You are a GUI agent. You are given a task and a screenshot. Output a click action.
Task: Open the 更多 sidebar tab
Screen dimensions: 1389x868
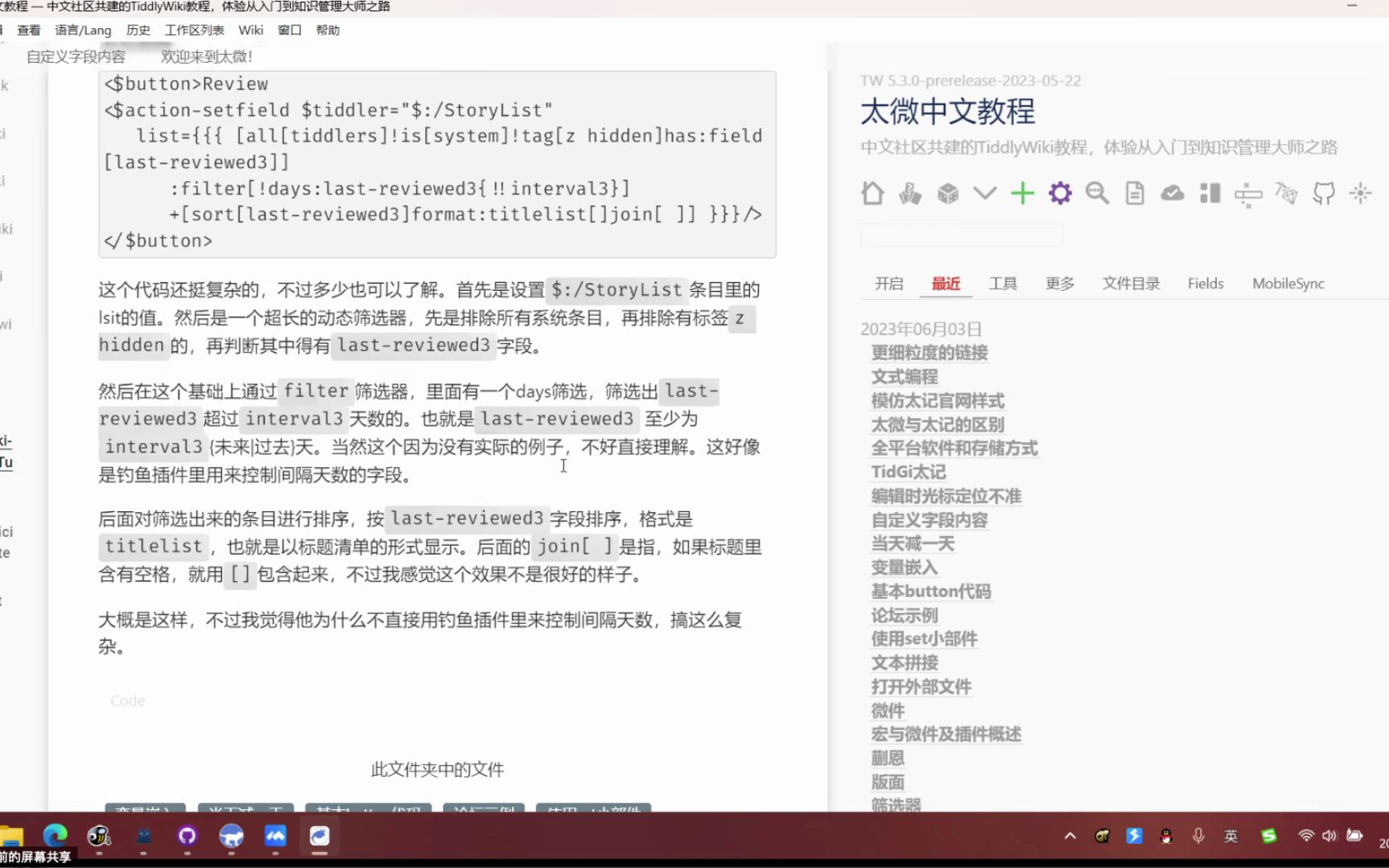[x=1060, y=284]
